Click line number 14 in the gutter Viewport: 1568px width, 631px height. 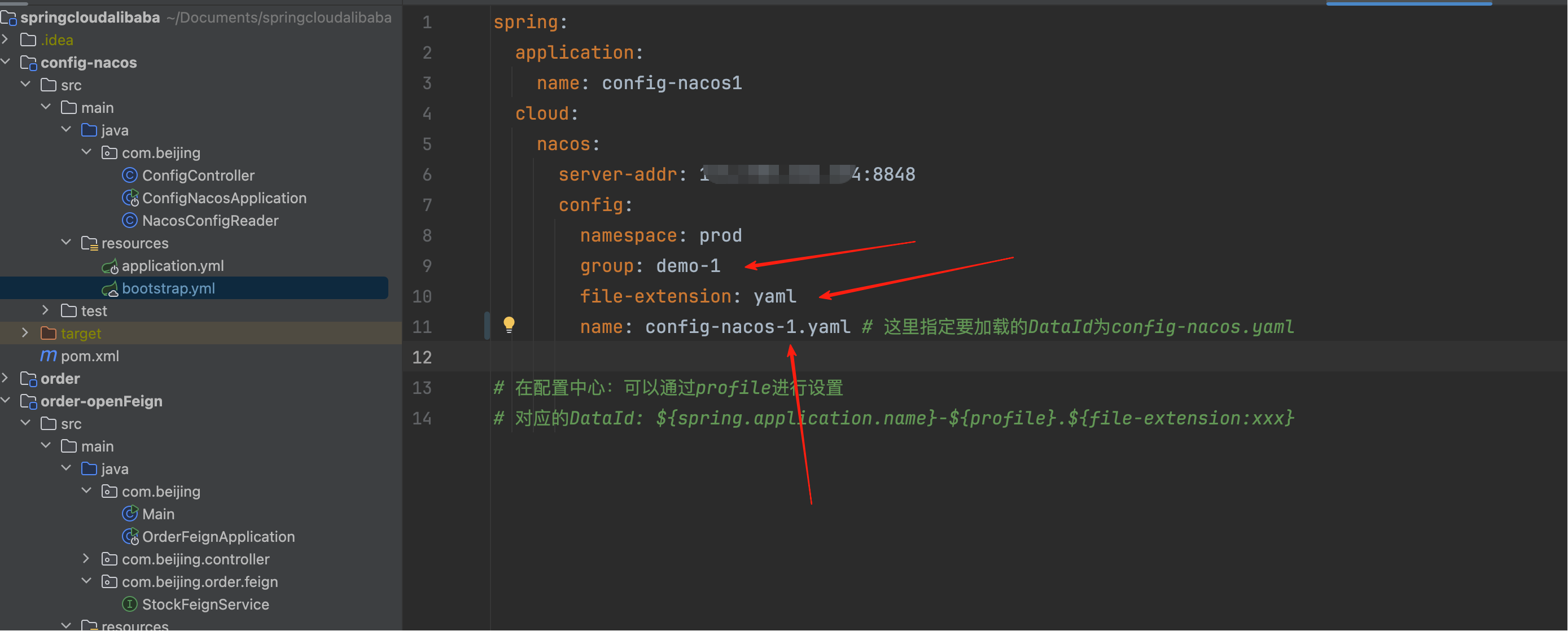click(x=422, y=418)
